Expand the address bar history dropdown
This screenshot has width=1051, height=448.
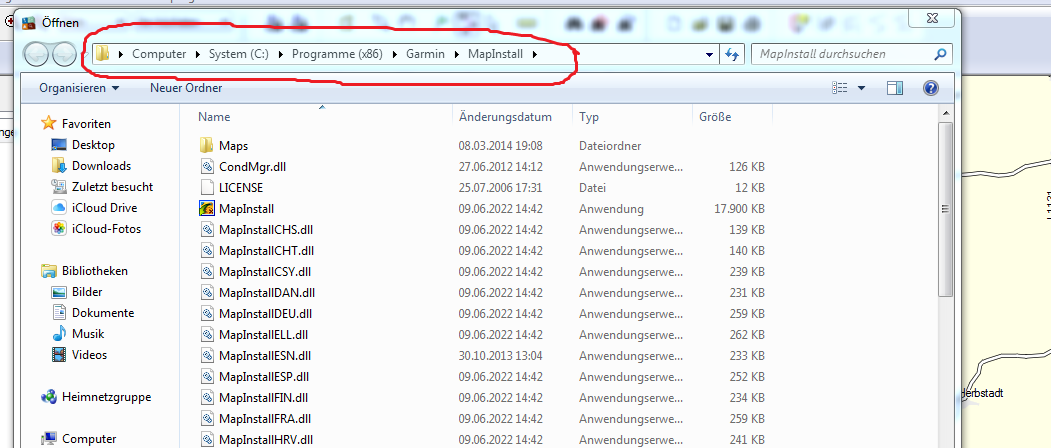[x=709, y=55]
